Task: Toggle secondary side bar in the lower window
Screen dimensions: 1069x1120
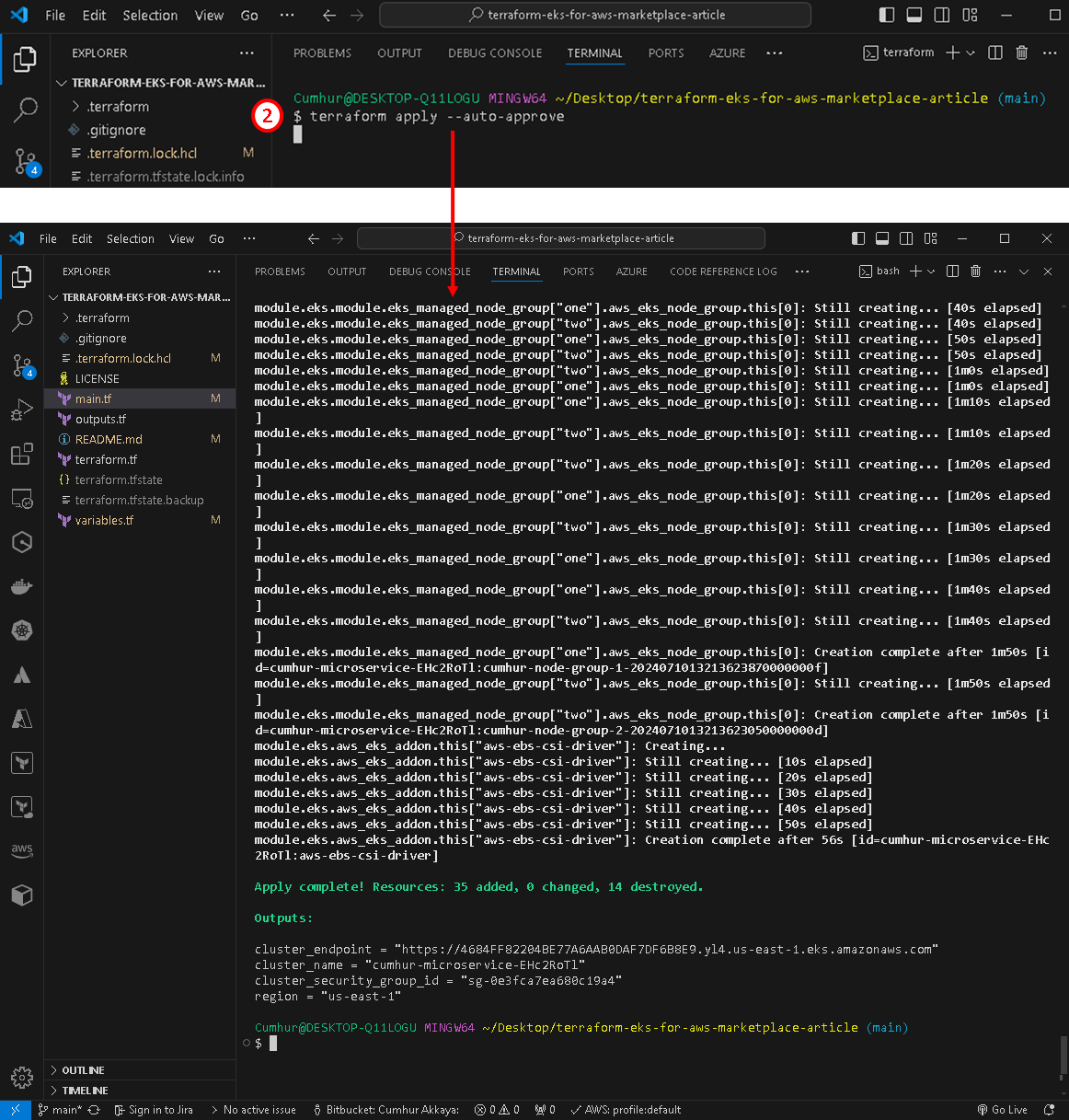Action: coord(906,238)
